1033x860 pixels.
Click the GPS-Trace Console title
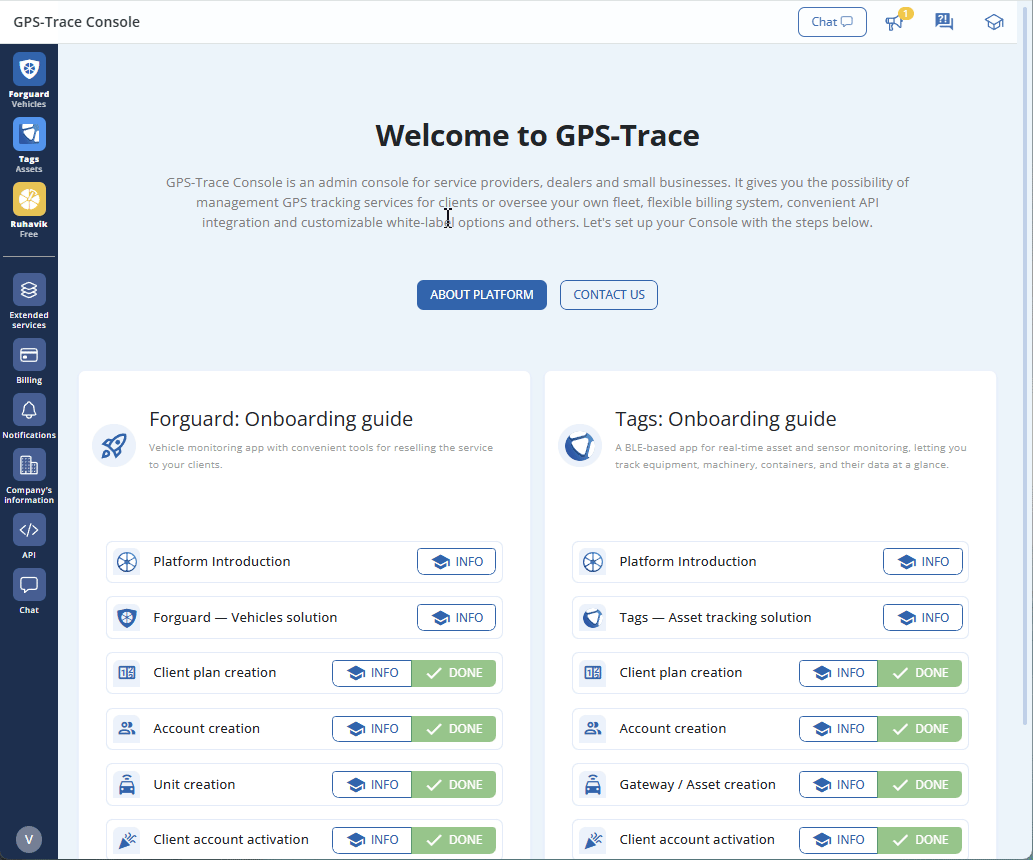click(x=76, y=22)
